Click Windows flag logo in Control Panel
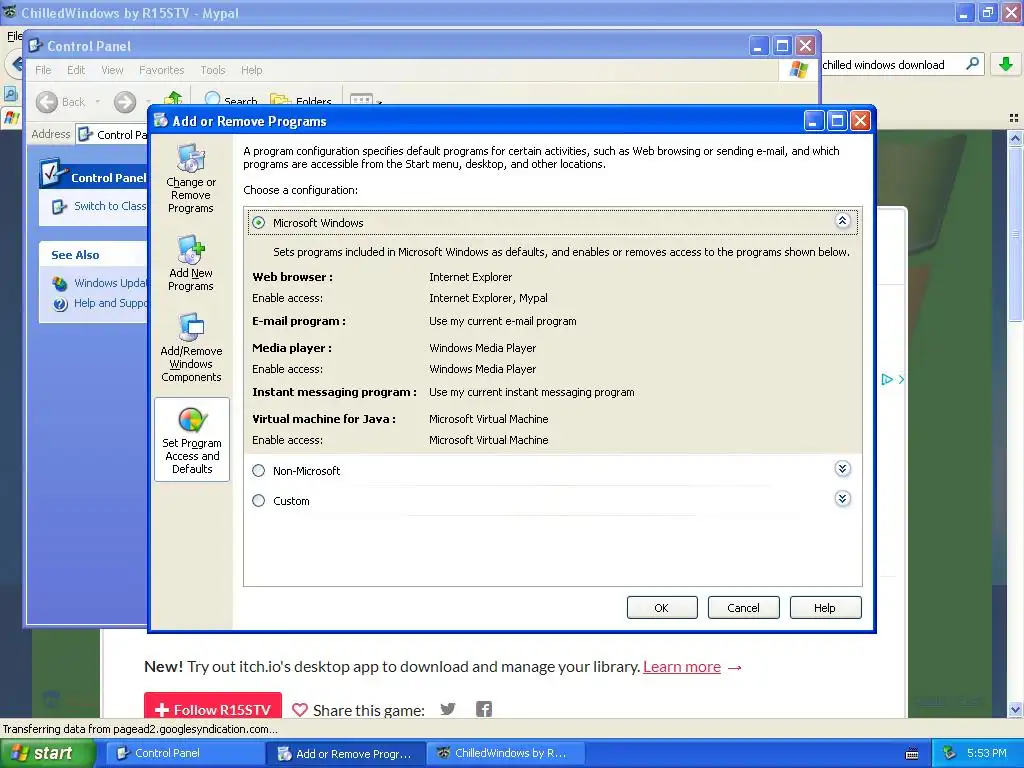The width and height of the screenshot is (1024, 768). pyautogui.click(x=799, y=69)
